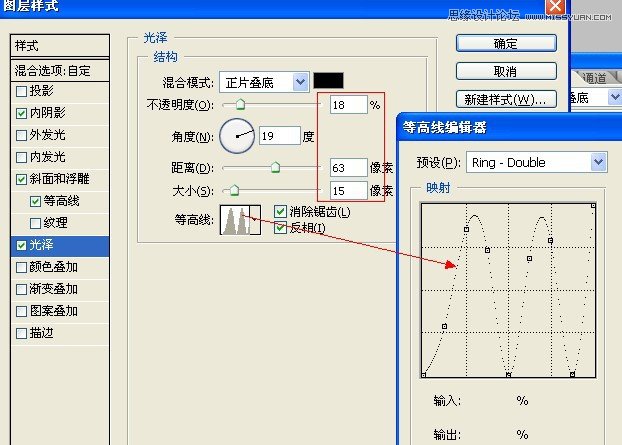Click the 取消 cancel button
The height and width of the screenshot is (445, 622).
(x=506, y=71)
